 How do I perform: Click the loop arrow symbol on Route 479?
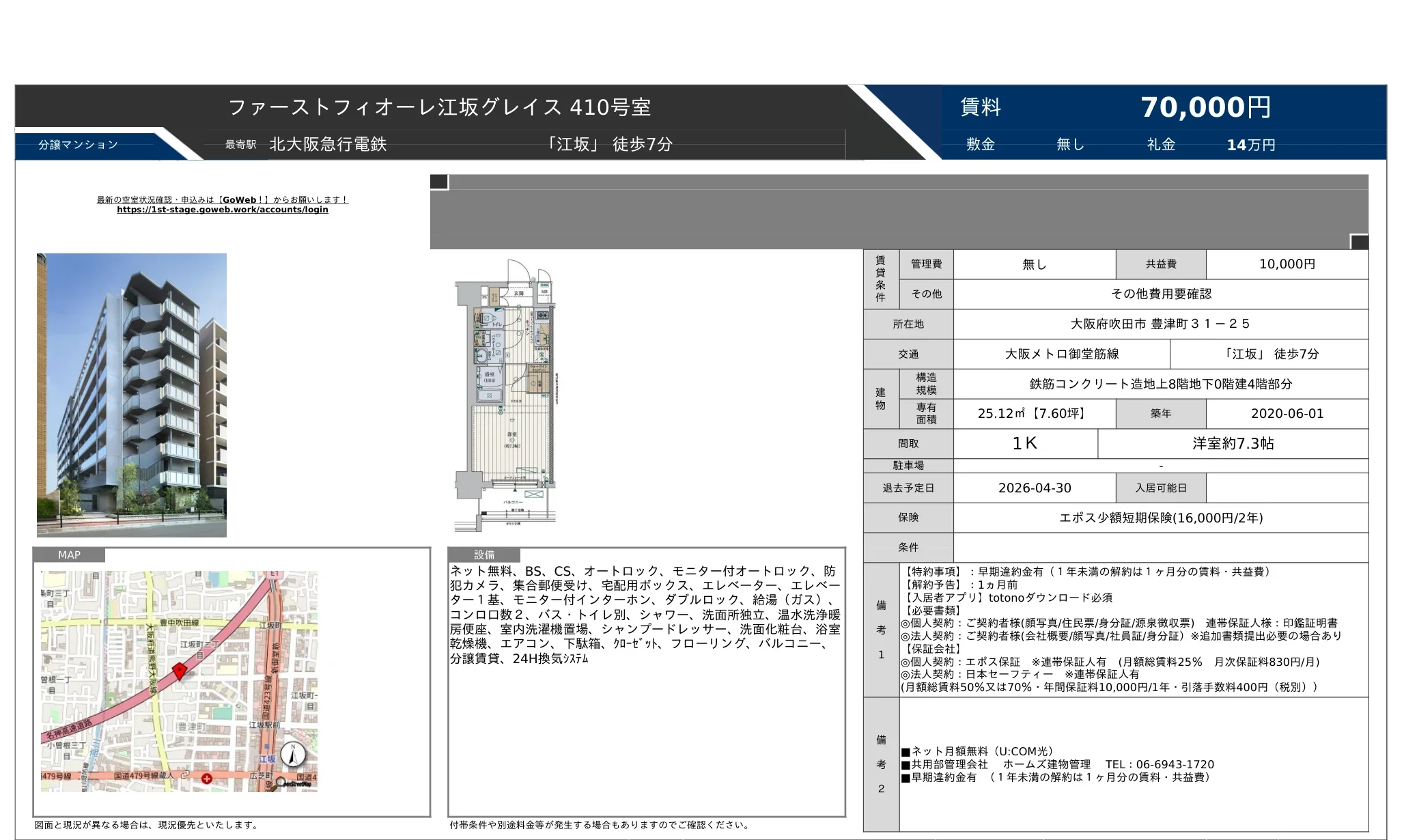click(x=185, y=774)
